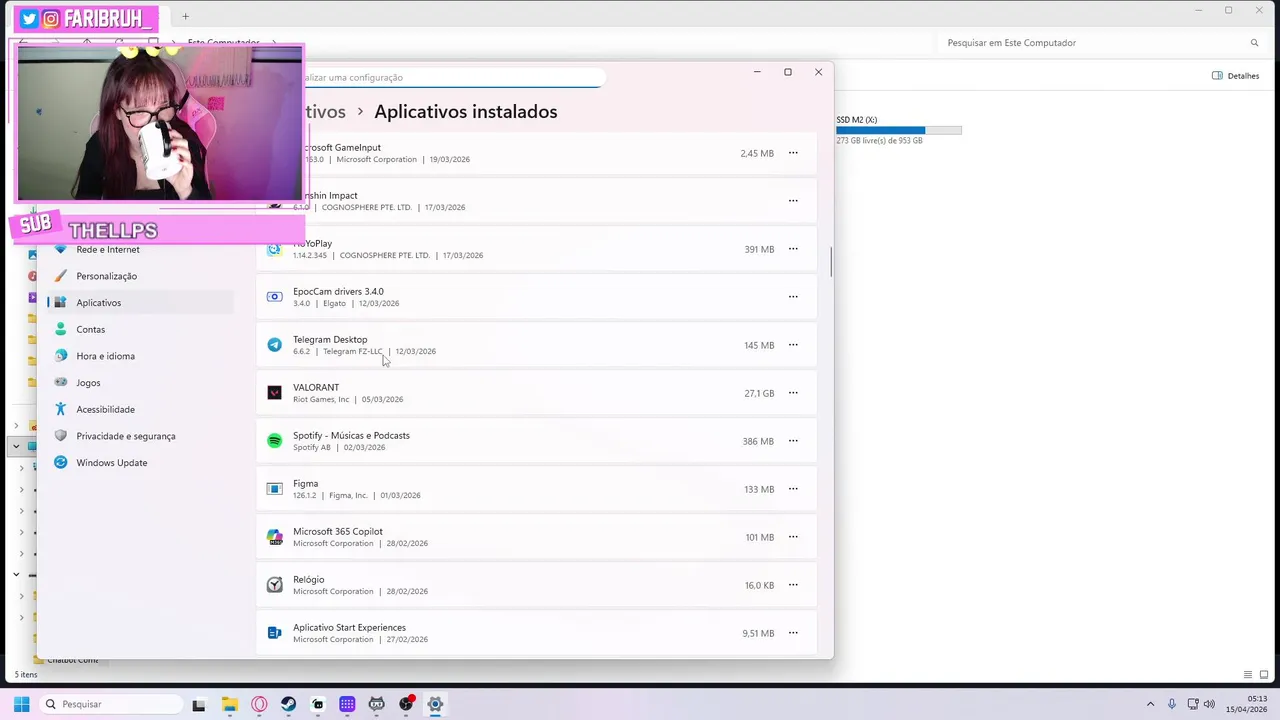Open more options for Telegram Desktop
This screenshot has width=1280, height=720.
tap(793, 345)
